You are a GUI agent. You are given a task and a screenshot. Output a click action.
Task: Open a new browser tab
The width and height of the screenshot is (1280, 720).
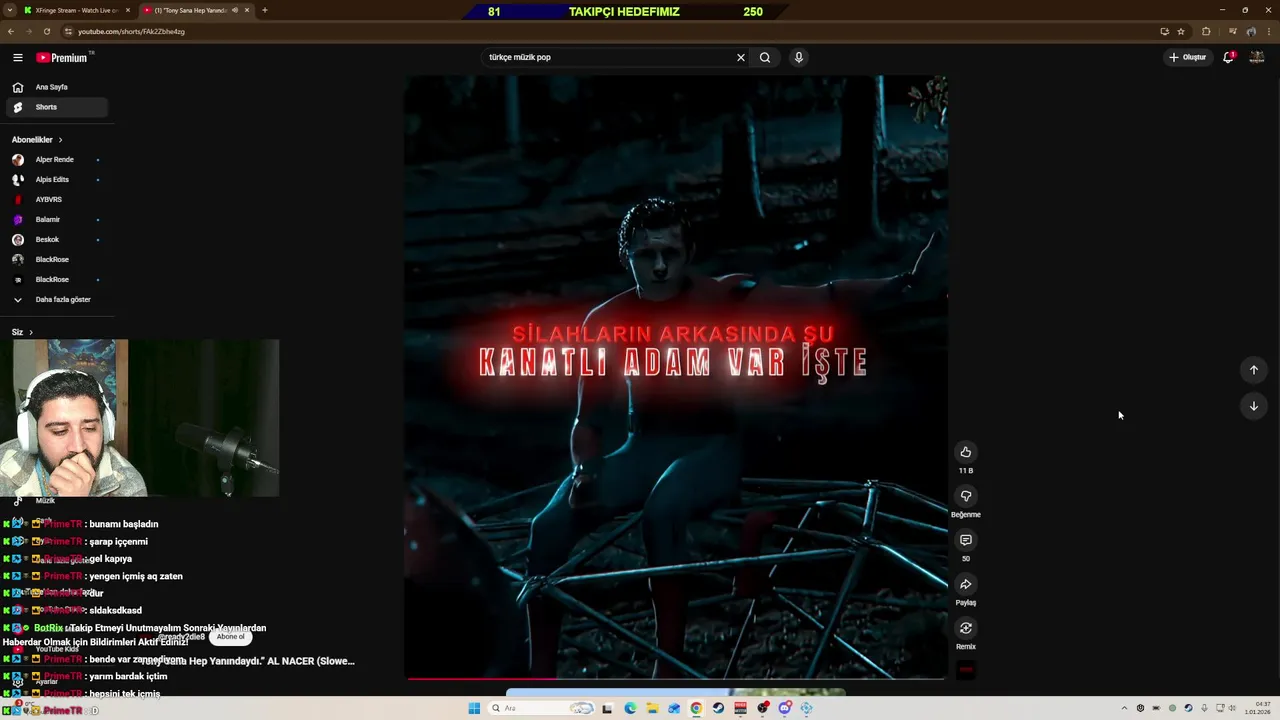pos(265,10)
